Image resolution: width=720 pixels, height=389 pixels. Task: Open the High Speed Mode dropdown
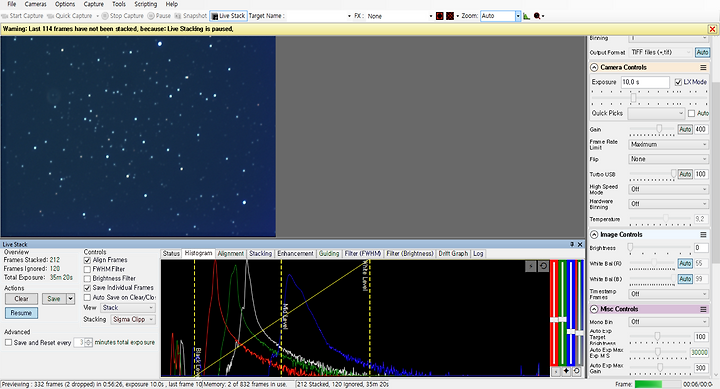[x=669, y=189]
